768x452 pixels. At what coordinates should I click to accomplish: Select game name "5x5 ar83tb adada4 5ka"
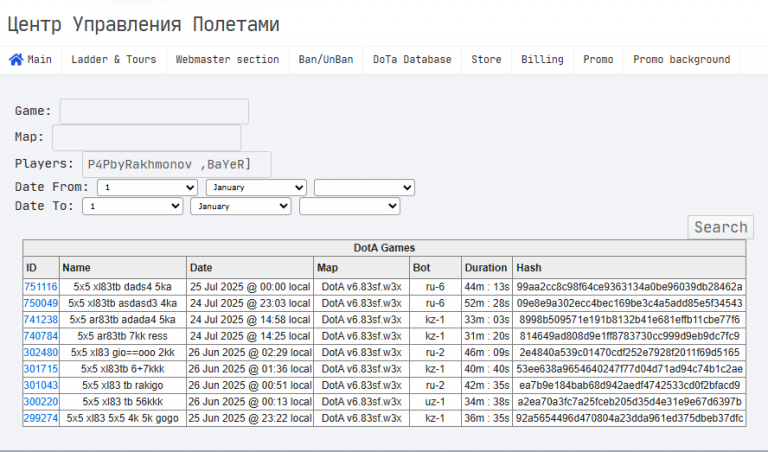click(x=122, y=320)
